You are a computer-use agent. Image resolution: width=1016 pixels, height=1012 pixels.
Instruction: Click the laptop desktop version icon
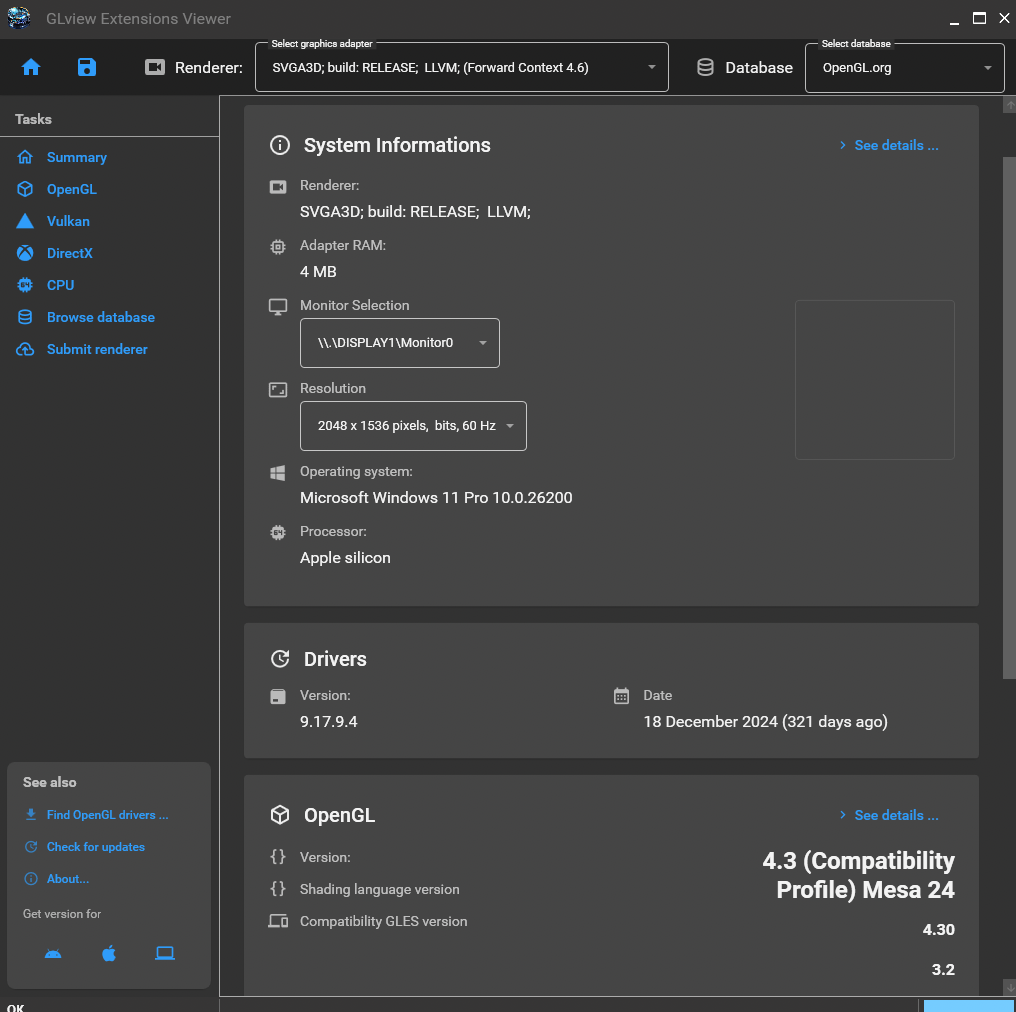(x=165, y=953)
